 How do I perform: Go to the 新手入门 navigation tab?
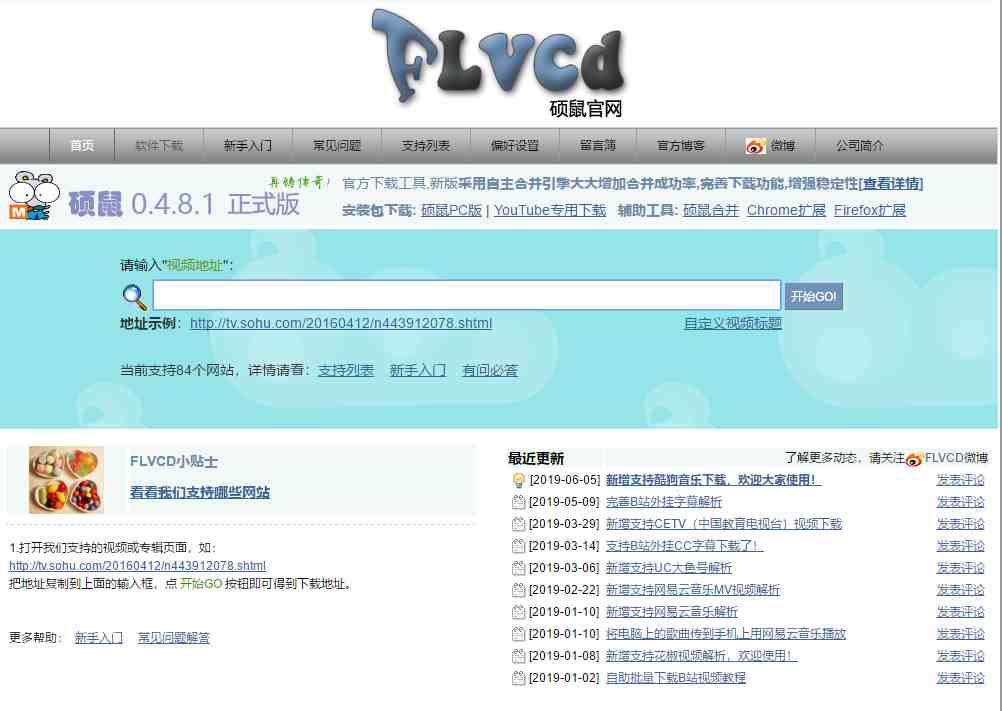tap(248, 146)
